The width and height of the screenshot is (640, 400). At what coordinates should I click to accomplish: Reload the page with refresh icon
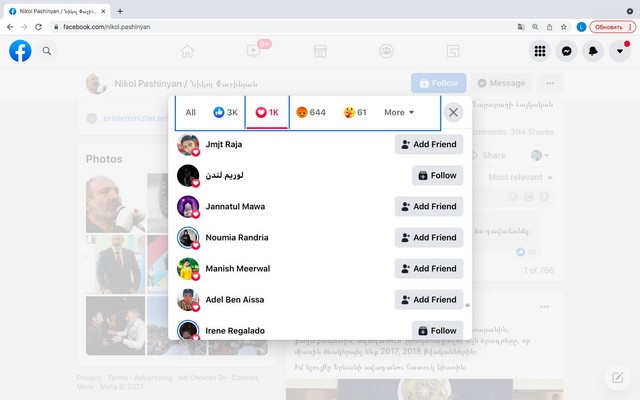[38, 27]
